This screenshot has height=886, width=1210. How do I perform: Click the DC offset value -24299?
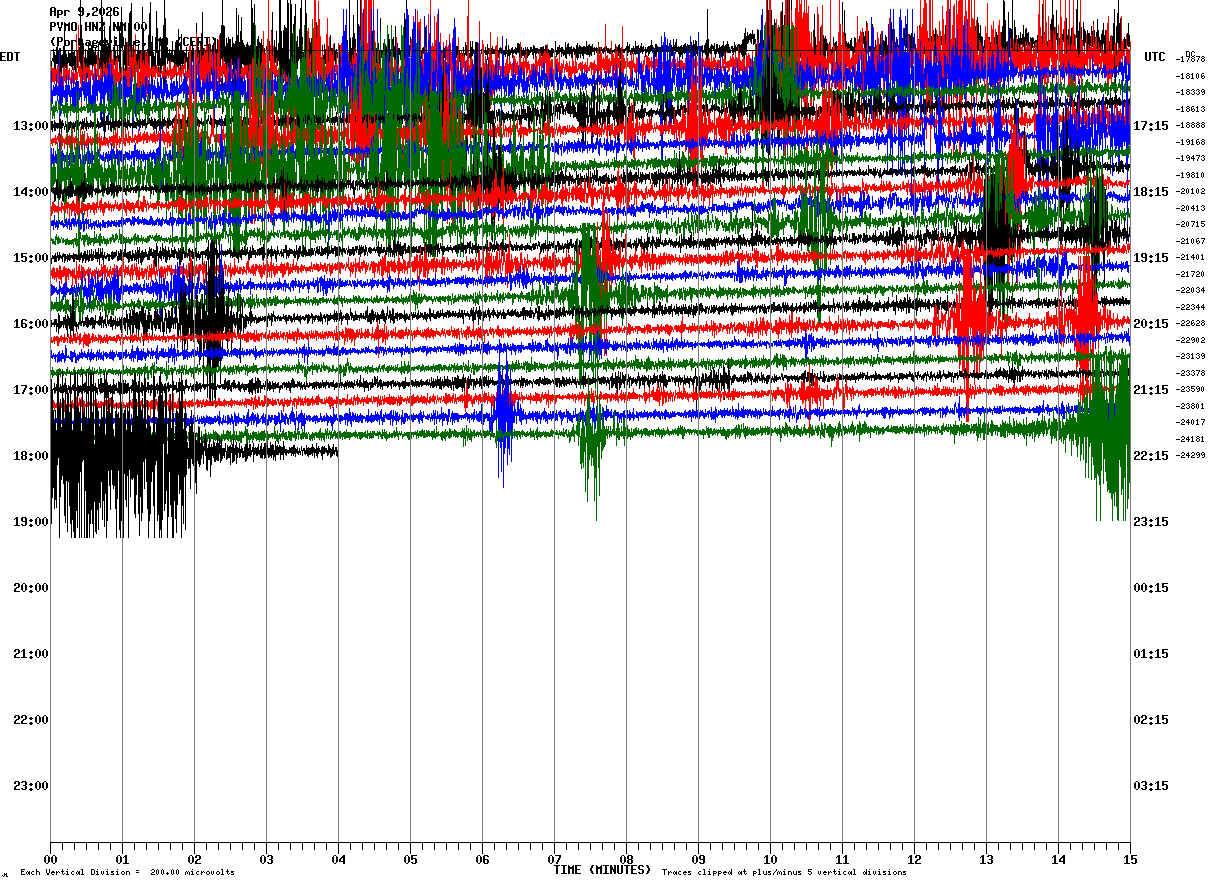tap(1191, 456)
